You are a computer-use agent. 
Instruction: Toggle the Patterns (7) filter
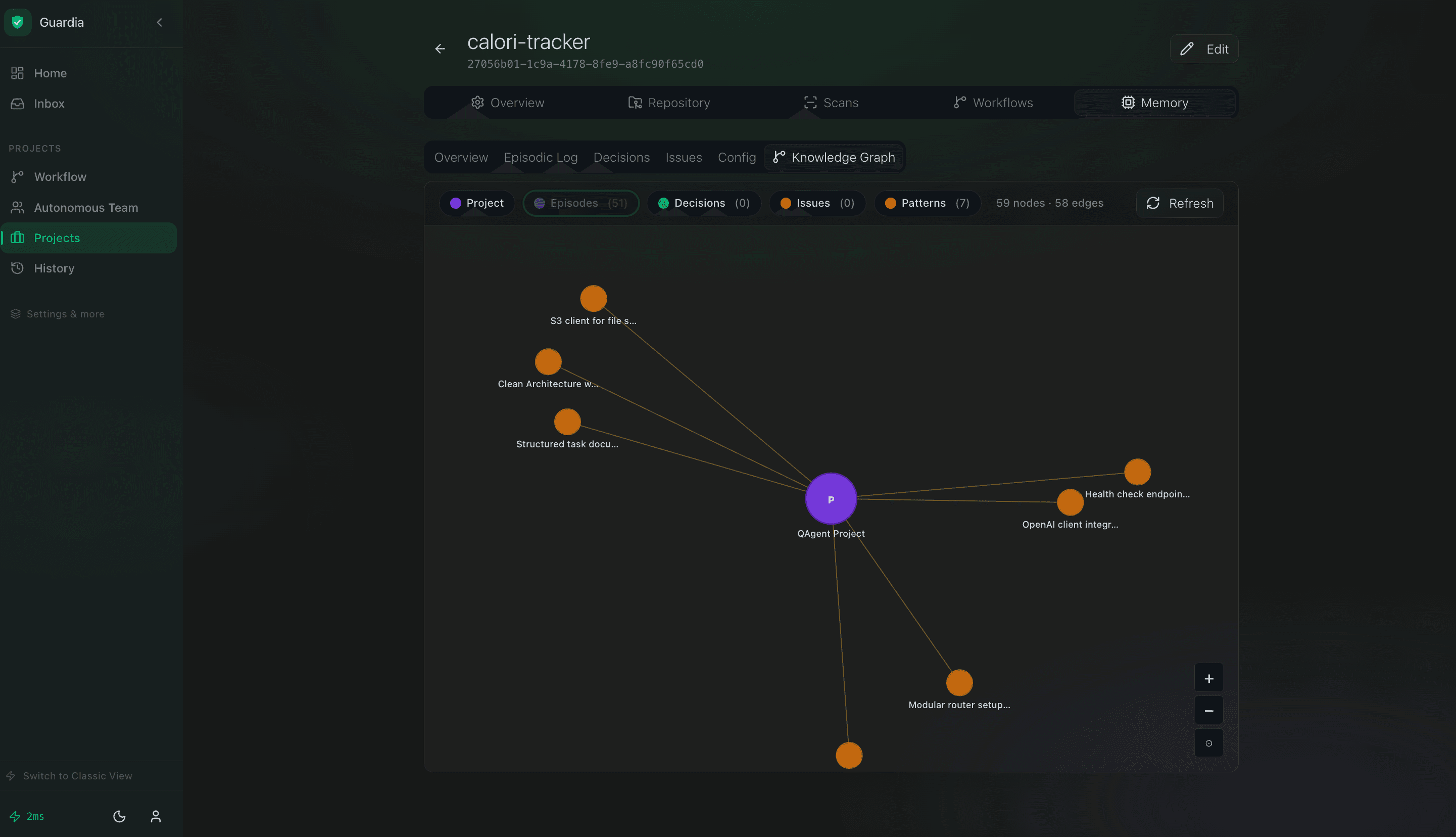928,203
